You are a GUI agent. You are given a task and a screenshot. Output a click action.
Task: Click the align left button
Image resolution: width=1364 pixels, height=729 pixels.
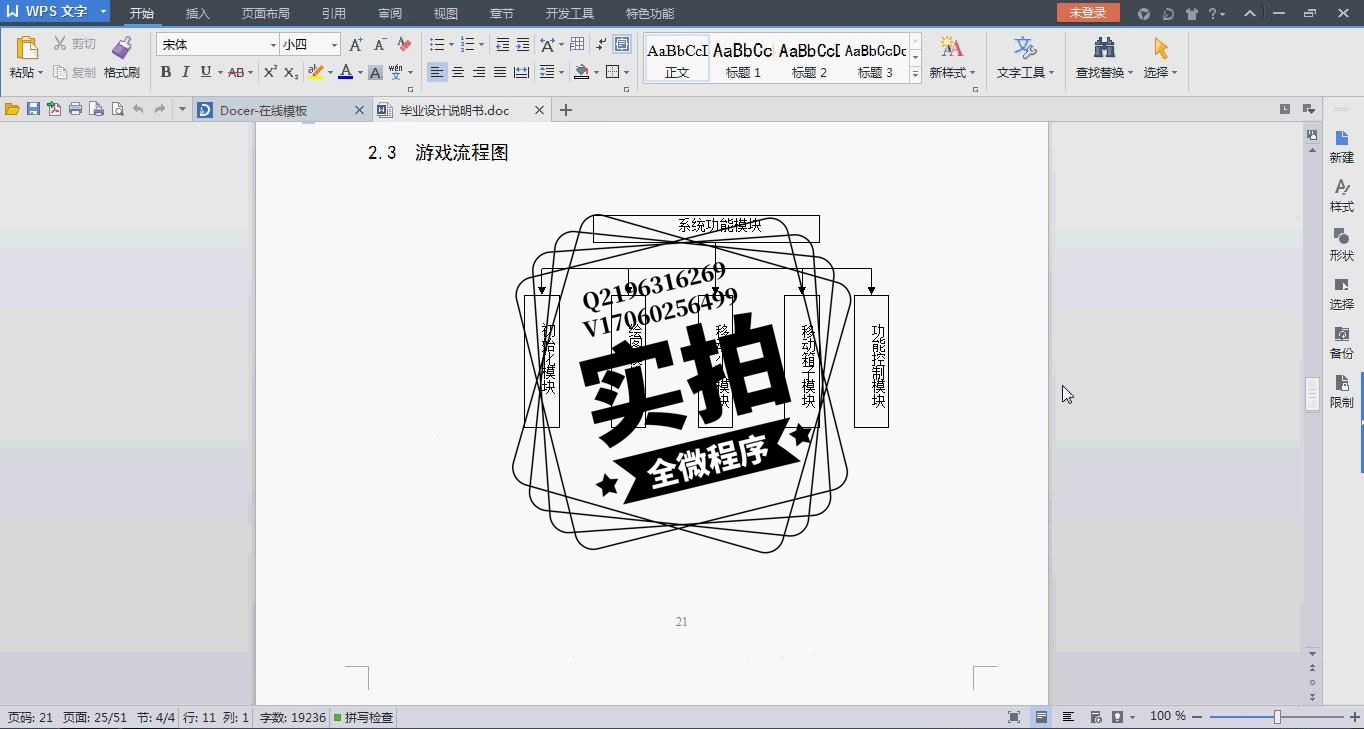pos(437,72)
